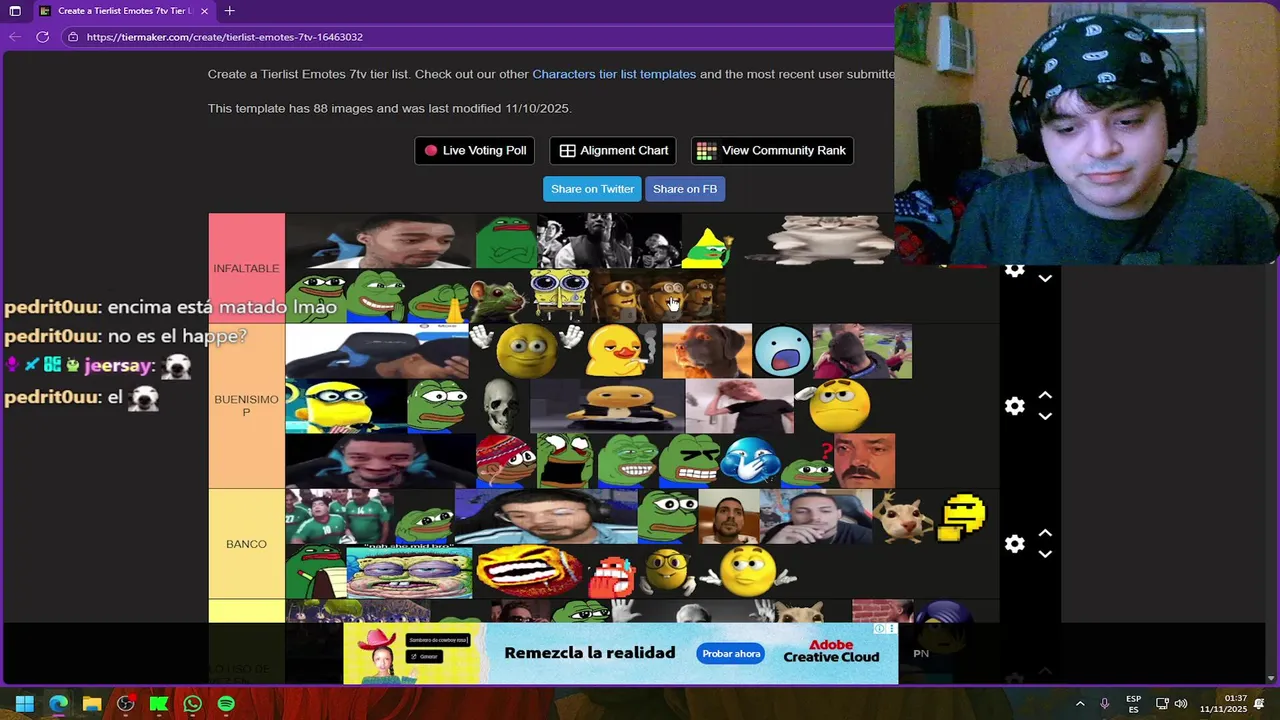Image resolution: width=1280 pixels, height=720 pixels.
Task: View Community Rank
Action: (772, 151)
